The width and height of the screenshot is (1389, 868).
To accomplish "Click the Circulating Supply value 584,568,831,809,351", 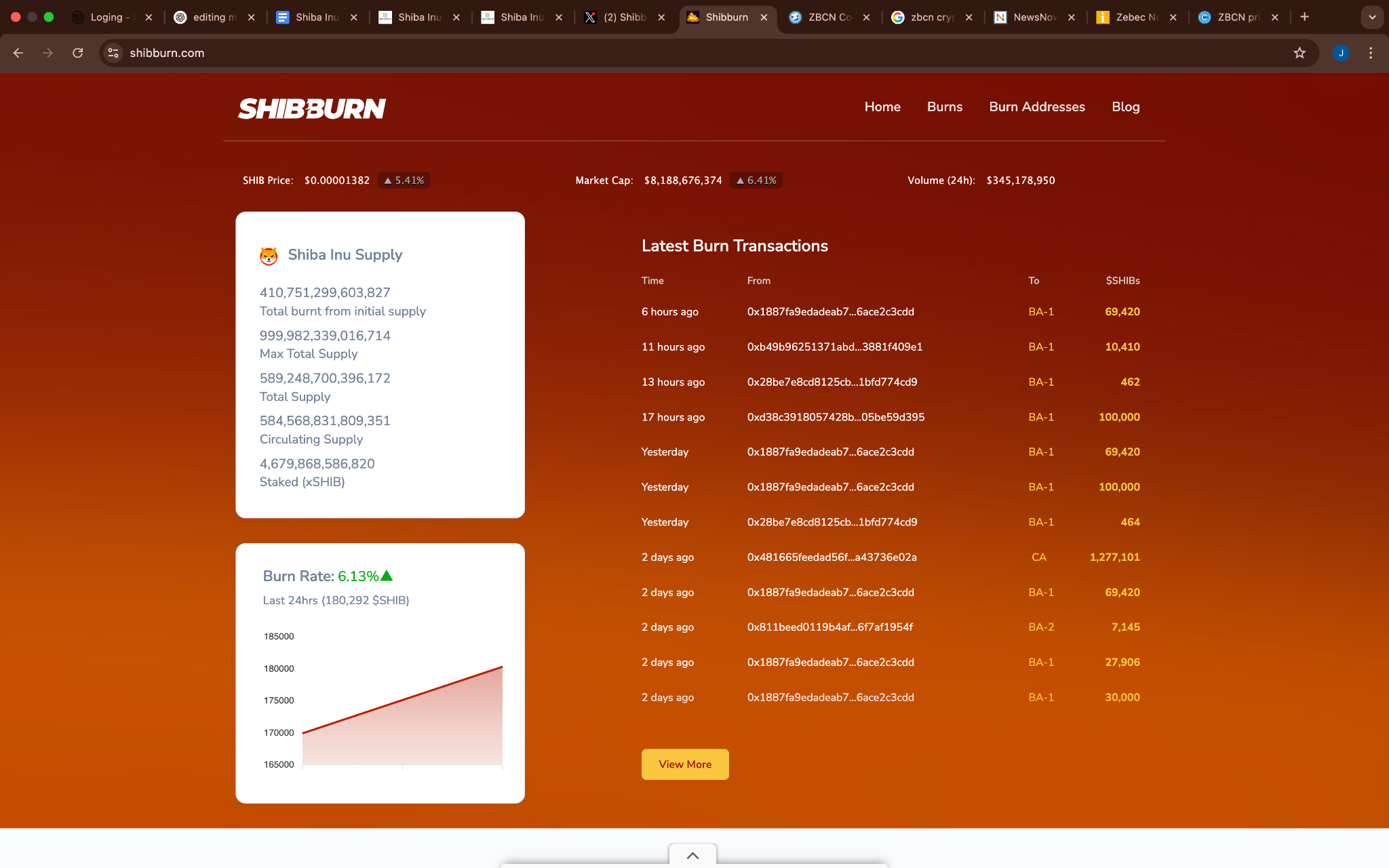I will click(325, 421).
